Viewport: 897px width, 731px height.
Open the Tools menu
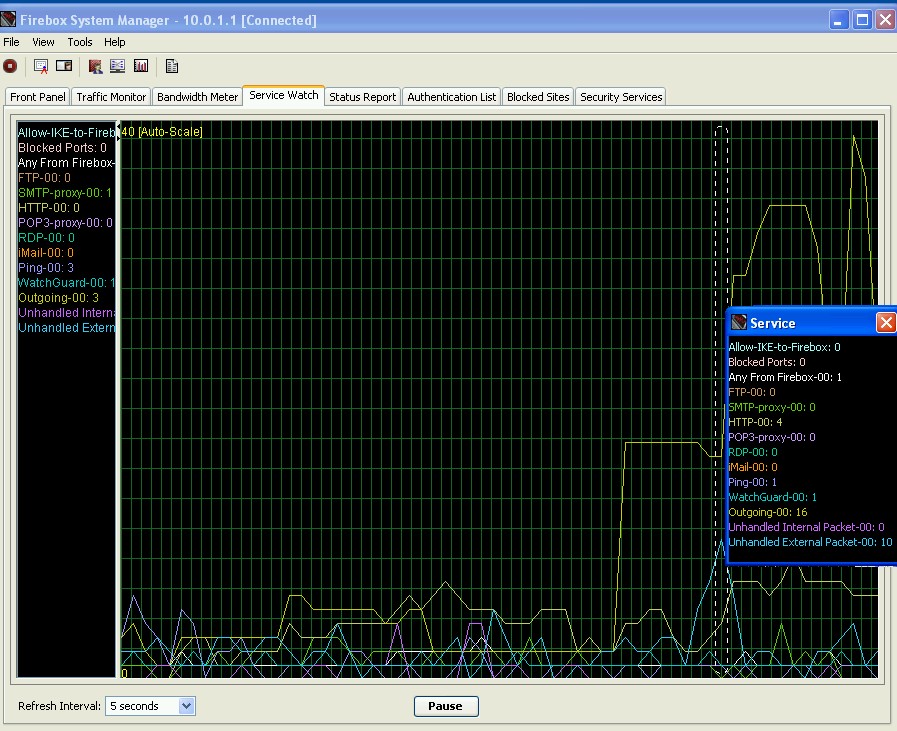pyautogui.click(x=80, y=42)
